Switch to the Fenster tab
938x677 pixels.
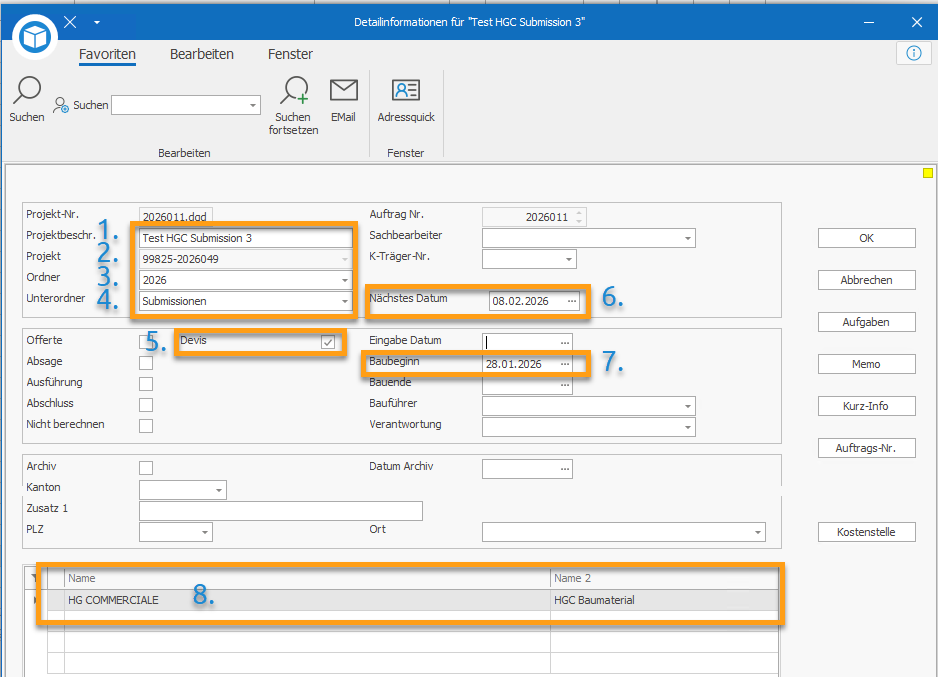(x=290, y=54)
